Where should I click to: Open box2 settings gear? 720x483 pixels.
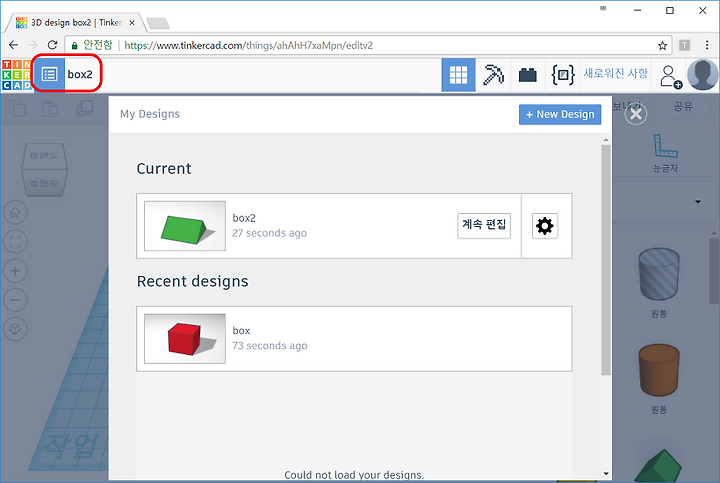tap(545, 226)
